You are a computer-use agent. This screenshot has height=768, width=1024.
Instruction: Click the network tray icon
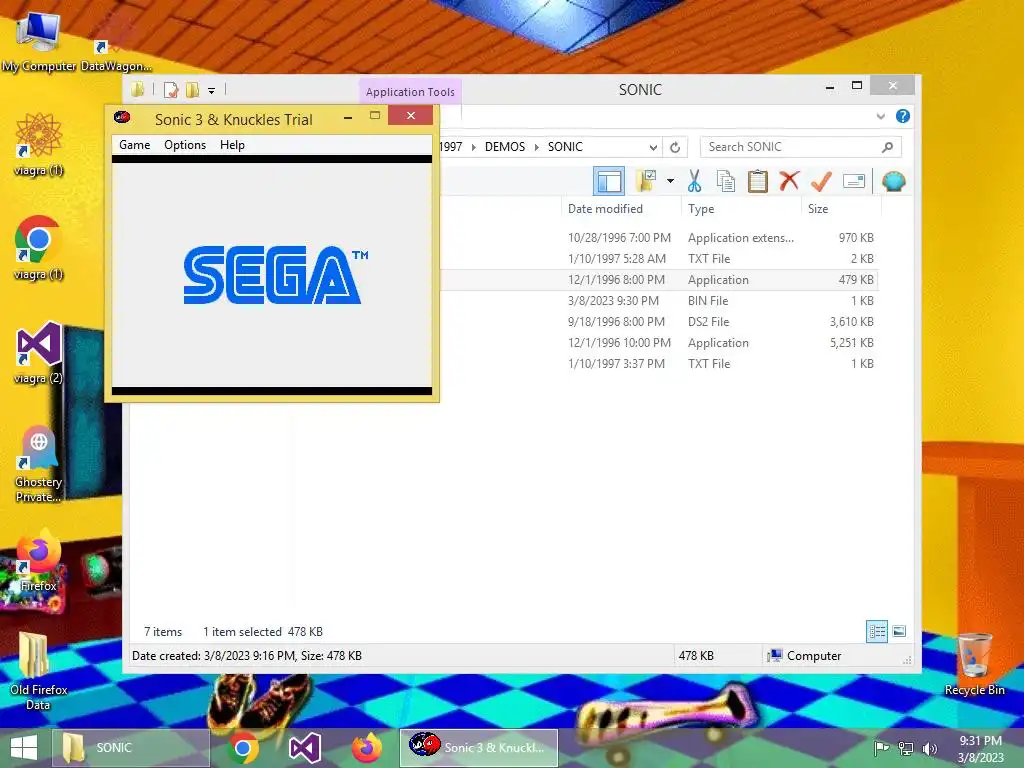pos(906,748)
